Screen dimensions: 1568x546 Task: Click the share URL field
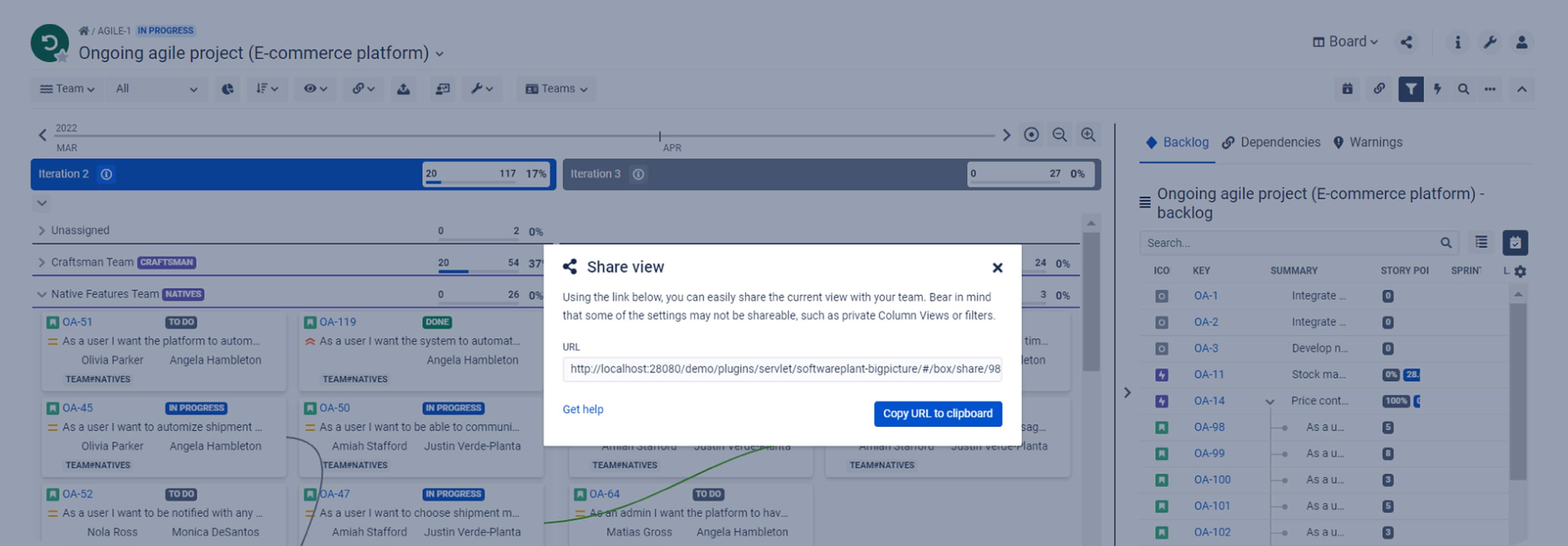pos(782,370)
